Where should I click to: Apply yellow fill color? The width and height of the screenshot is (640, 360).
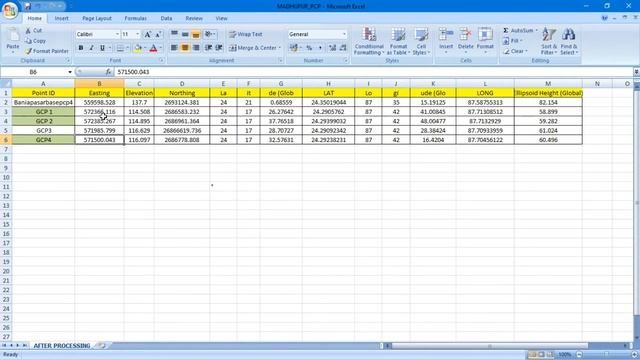(138, 48)
